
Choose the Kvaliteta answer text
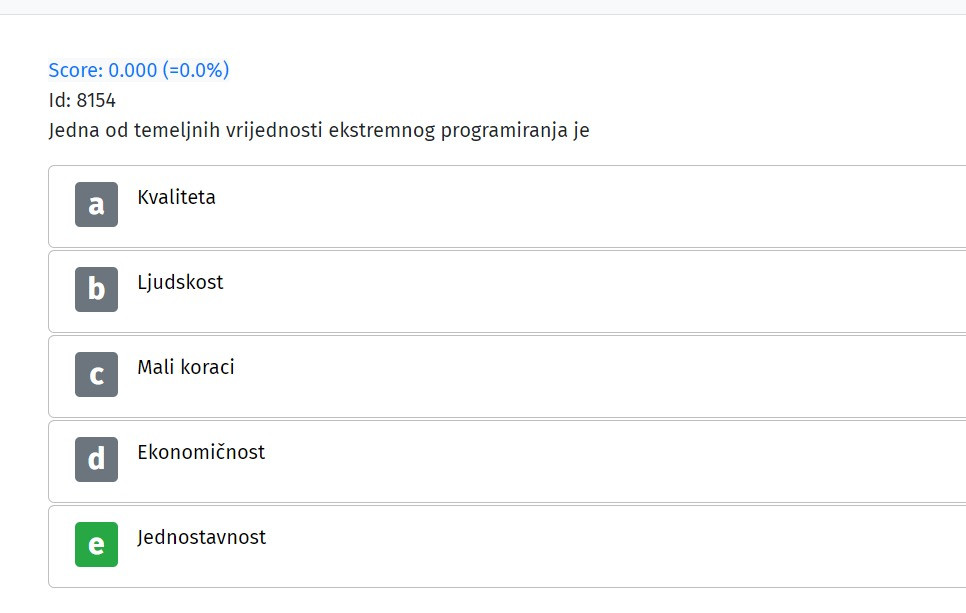point(176,197)
